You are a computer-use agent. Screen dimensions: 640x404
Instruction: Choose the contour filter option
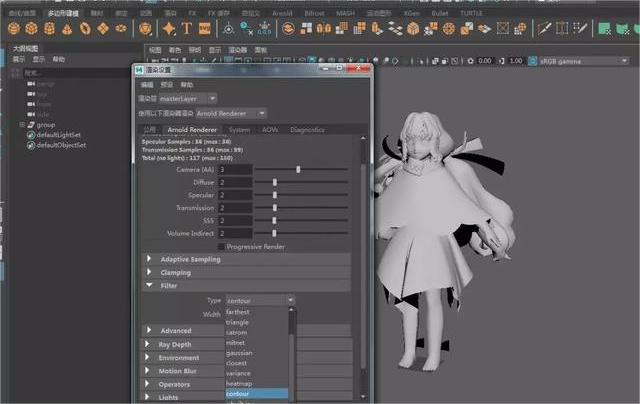257,394
